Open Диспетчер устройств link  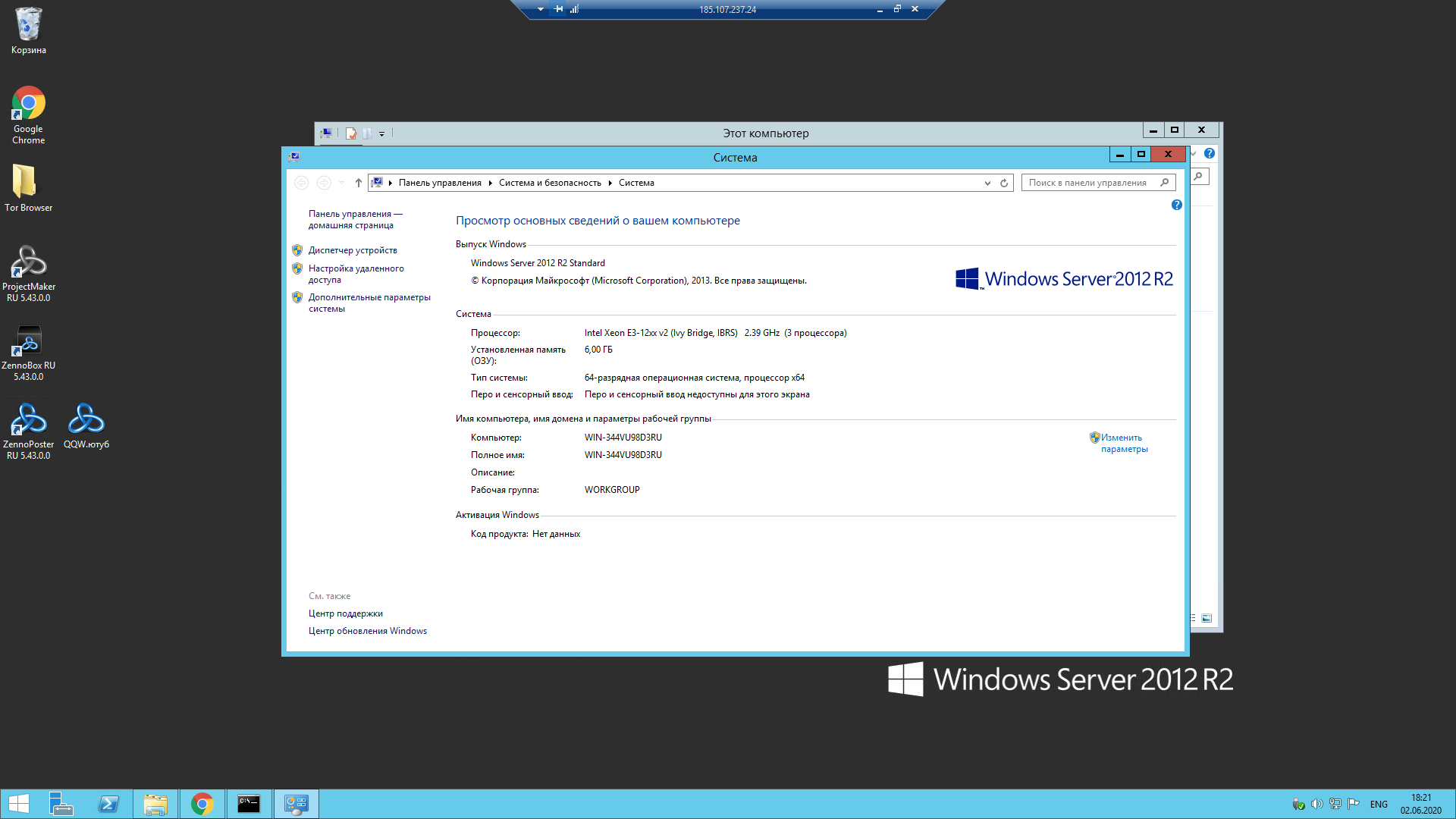pyautogui.click(x=353, y=250)
